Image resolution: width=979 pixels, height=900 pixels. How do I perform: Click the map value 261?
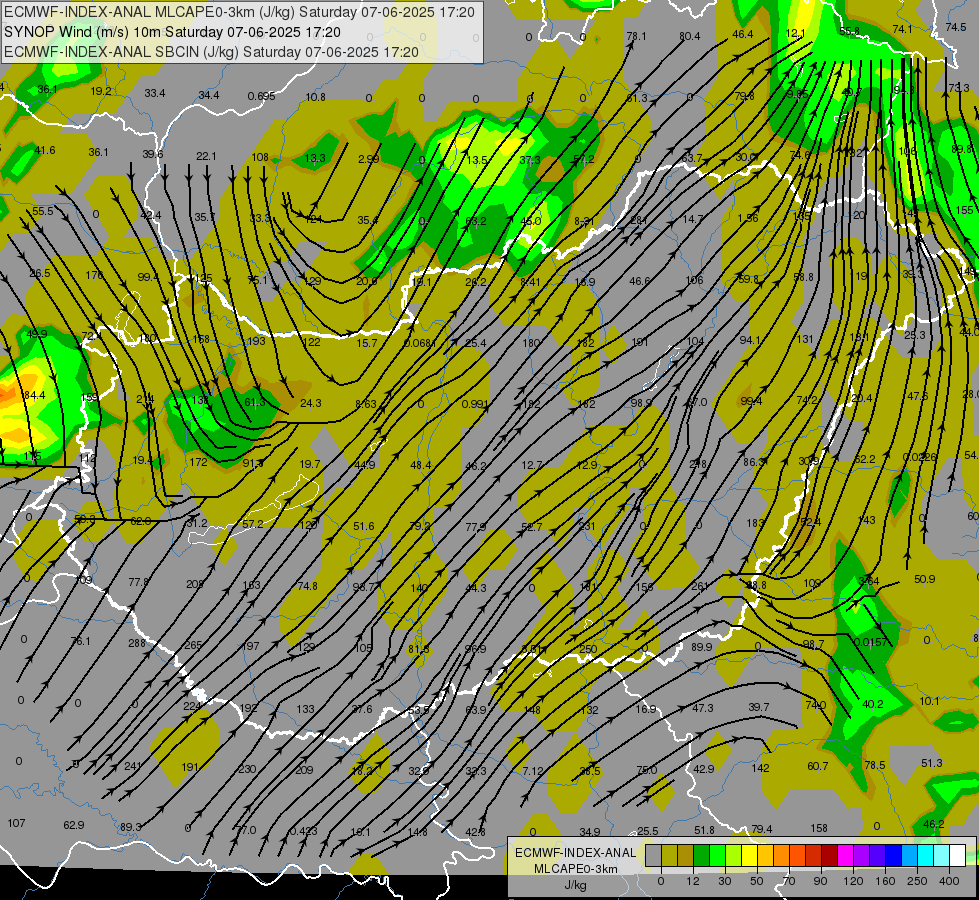pyautogui.click(x=700, y=586)
